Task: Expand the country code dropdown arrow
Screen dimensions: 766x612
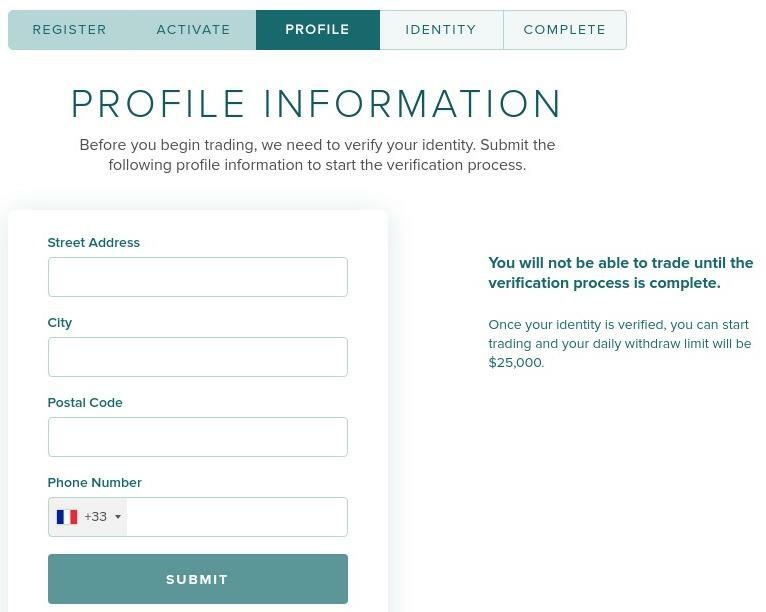Action: 118,517
